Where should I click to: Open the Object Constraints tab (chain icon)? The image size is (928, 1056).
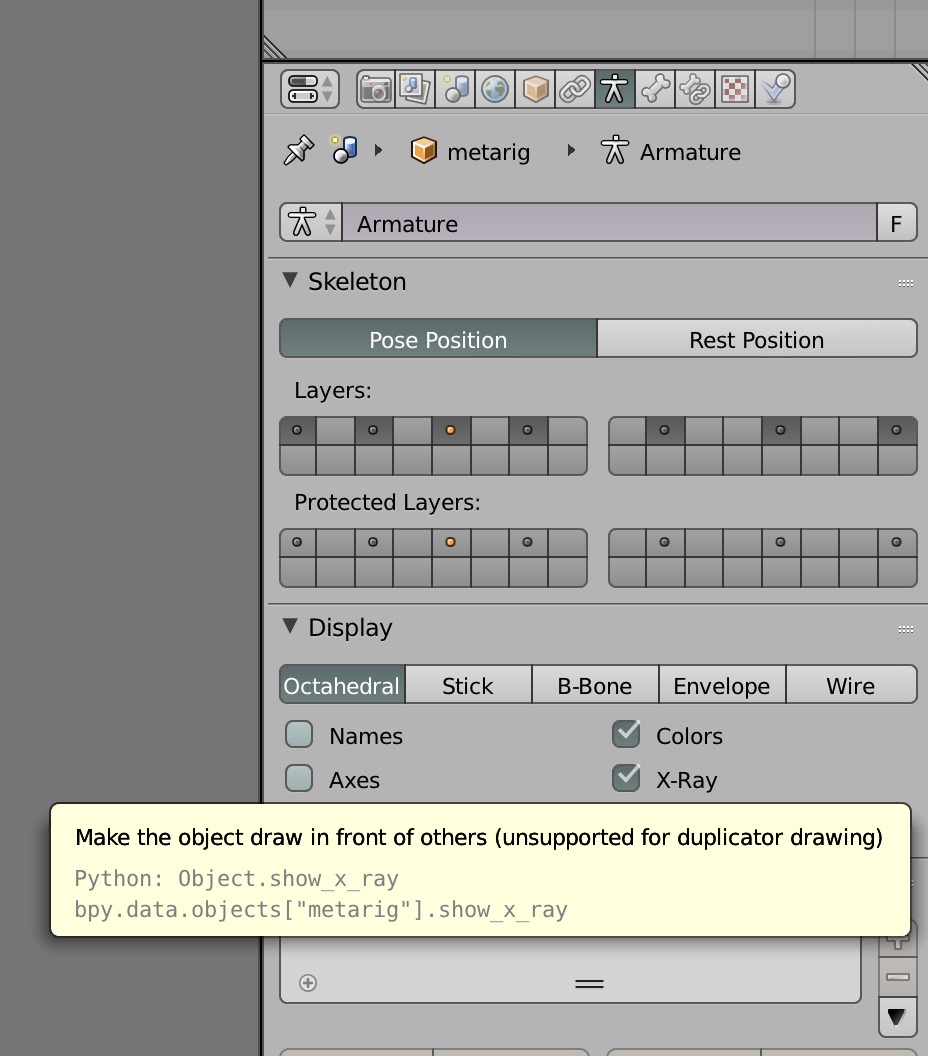coord(574,89)
